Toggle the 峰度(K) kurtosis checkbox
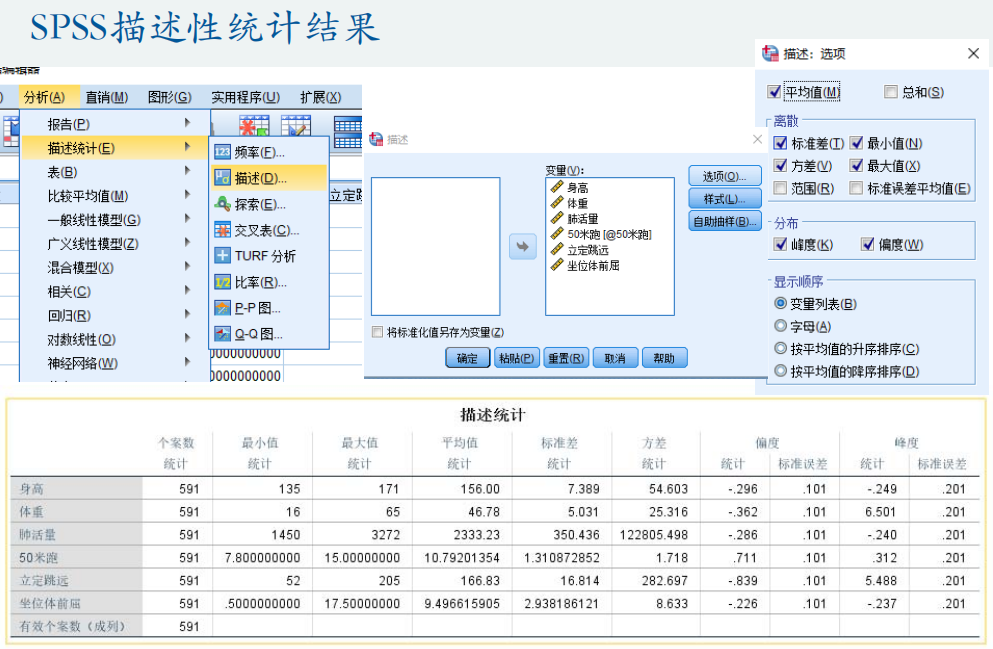The height and width of the screenshot is (649, 993). 780,244
